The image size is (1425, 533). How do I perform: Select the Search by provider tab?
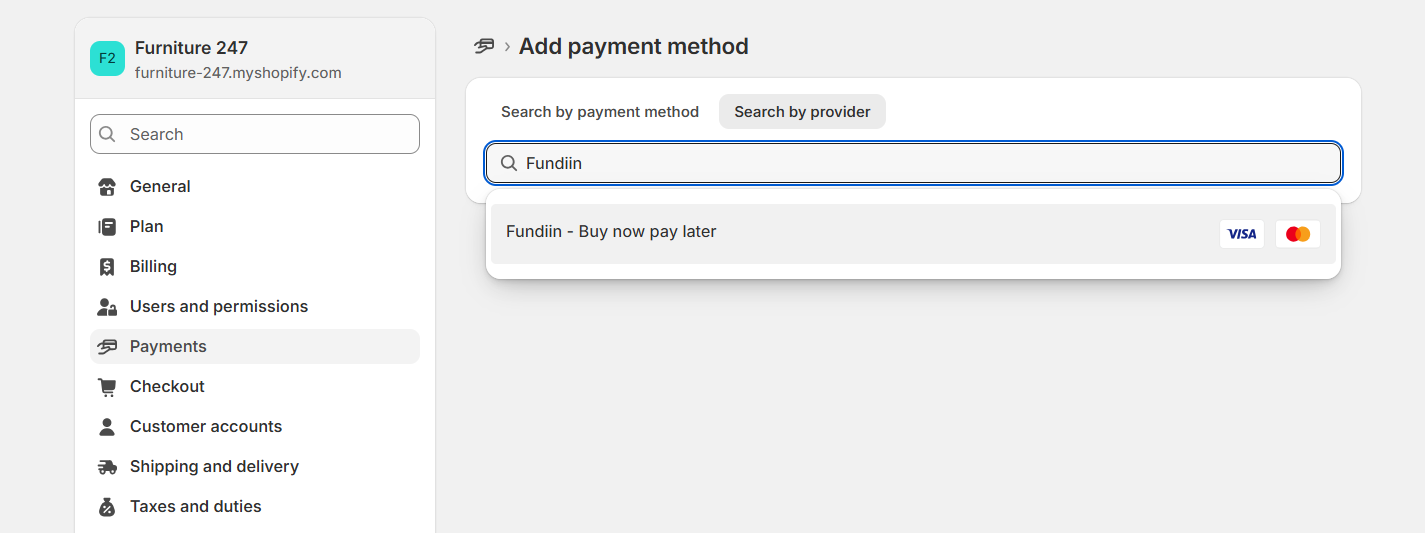[802, 112]
